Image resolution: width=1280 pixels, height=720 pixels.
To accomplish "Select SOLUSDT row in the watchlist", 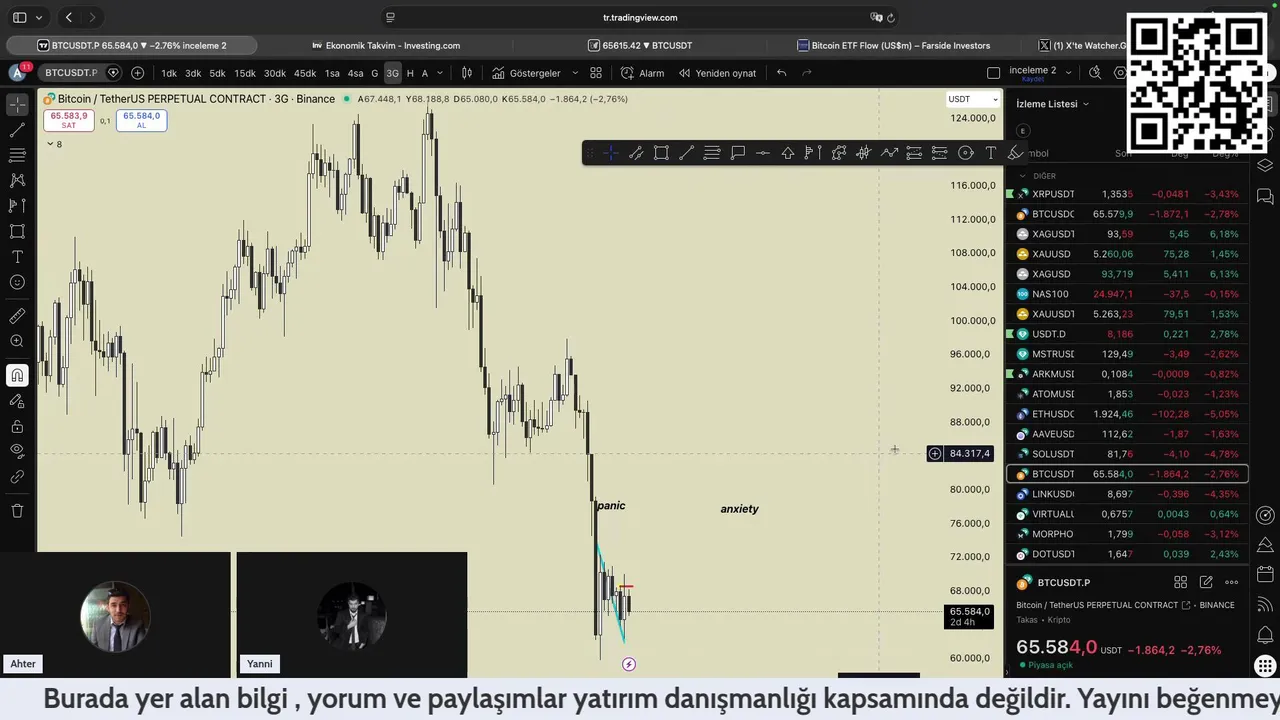I will [1127, 454].
